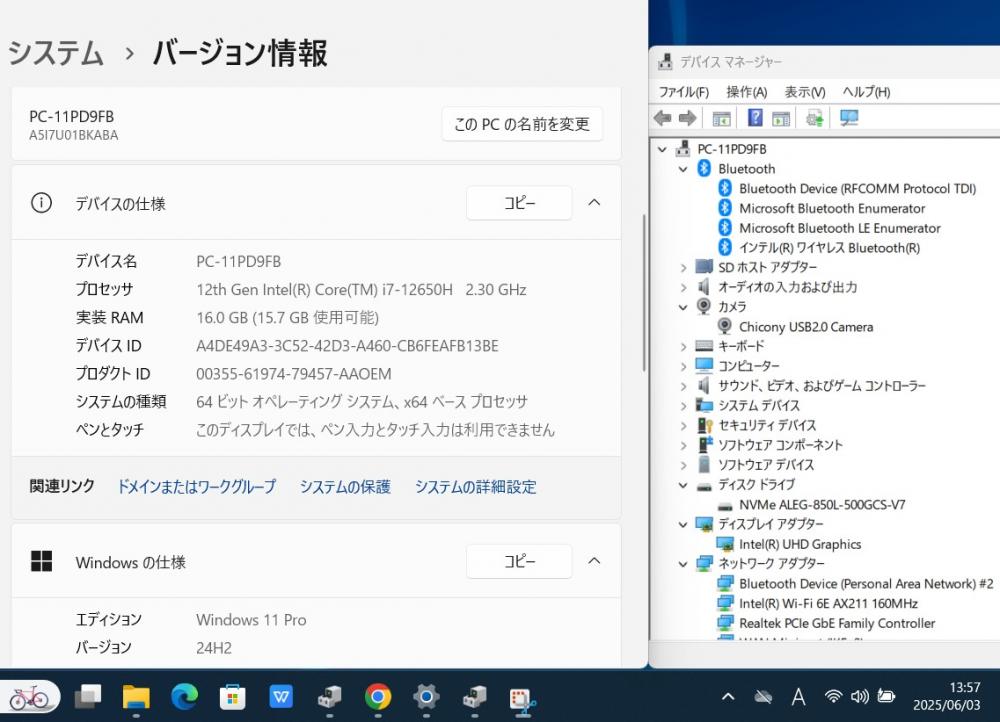Open the システムの詳細設定 link
This screenshot has height=722, width=1000.
[476, 487]
